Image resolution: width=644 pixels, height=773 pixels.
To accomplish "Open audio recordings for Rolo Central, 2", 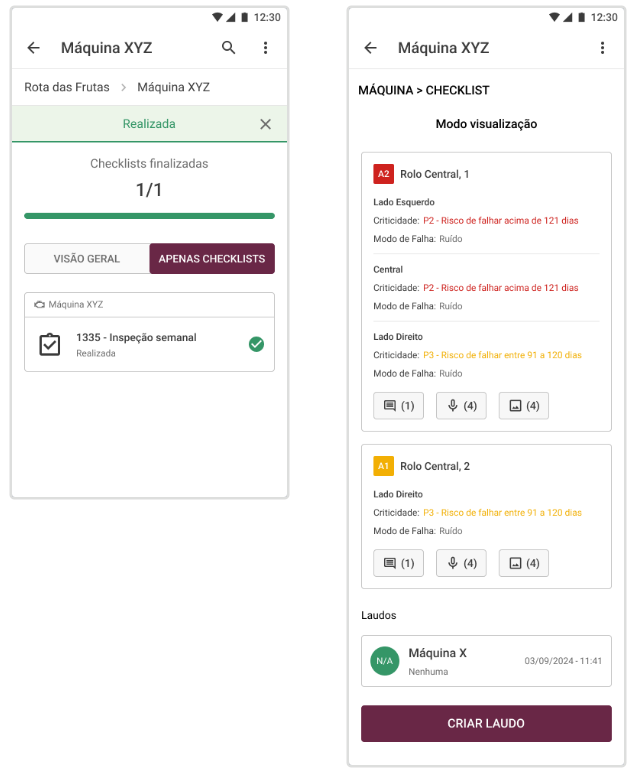I will (461, 563).
